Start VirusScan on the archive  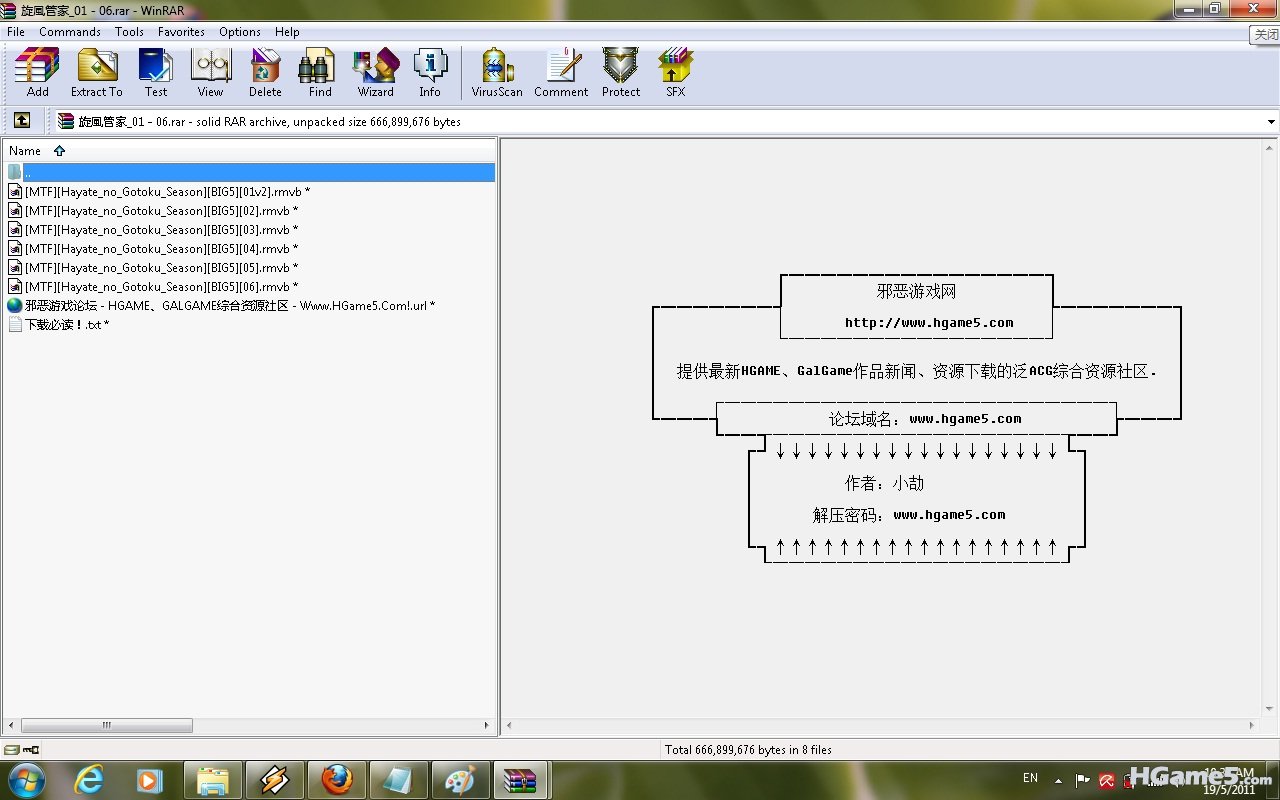tap(497, 72)
